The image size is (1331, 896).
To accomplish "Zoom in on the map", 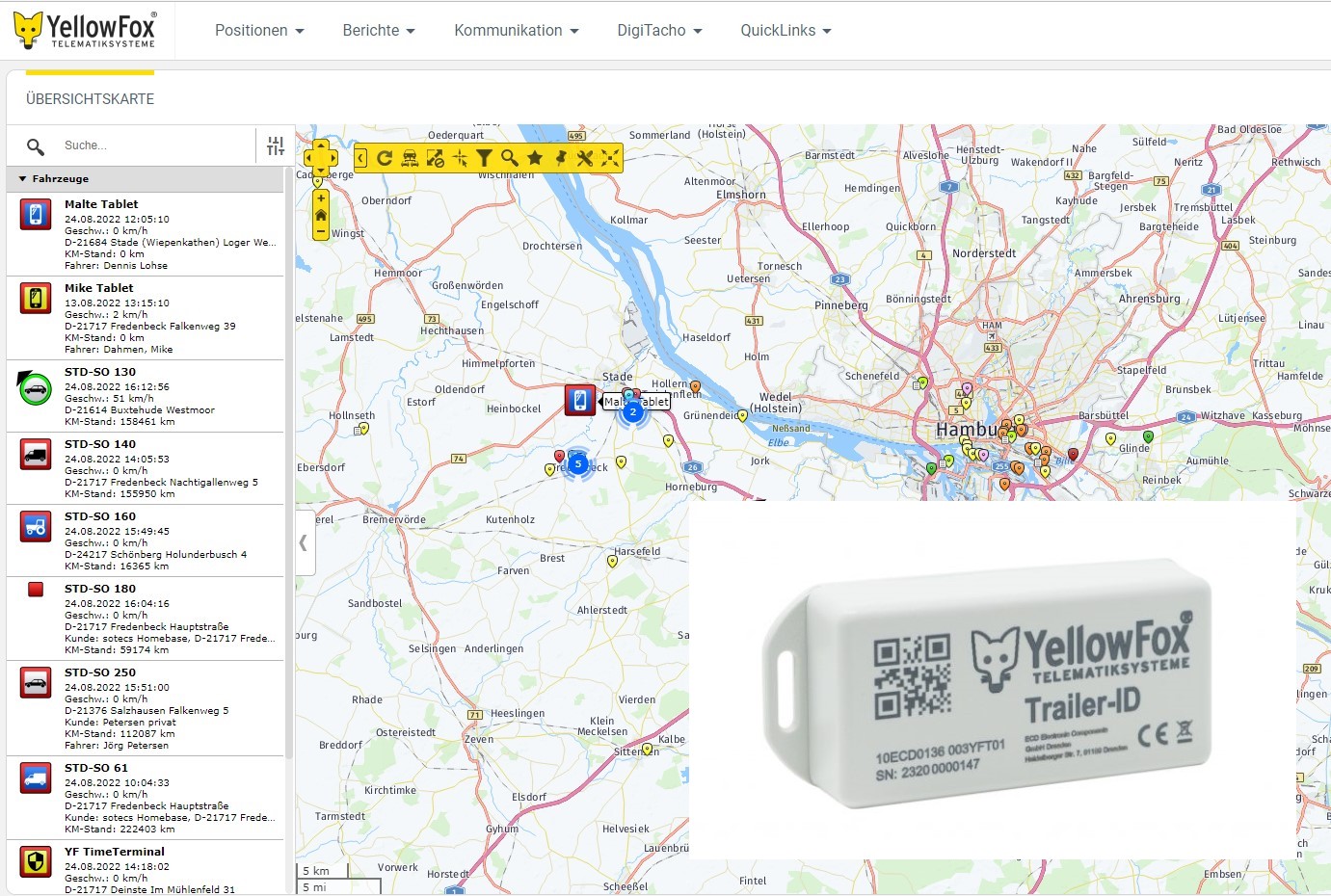I will point(321,198).
